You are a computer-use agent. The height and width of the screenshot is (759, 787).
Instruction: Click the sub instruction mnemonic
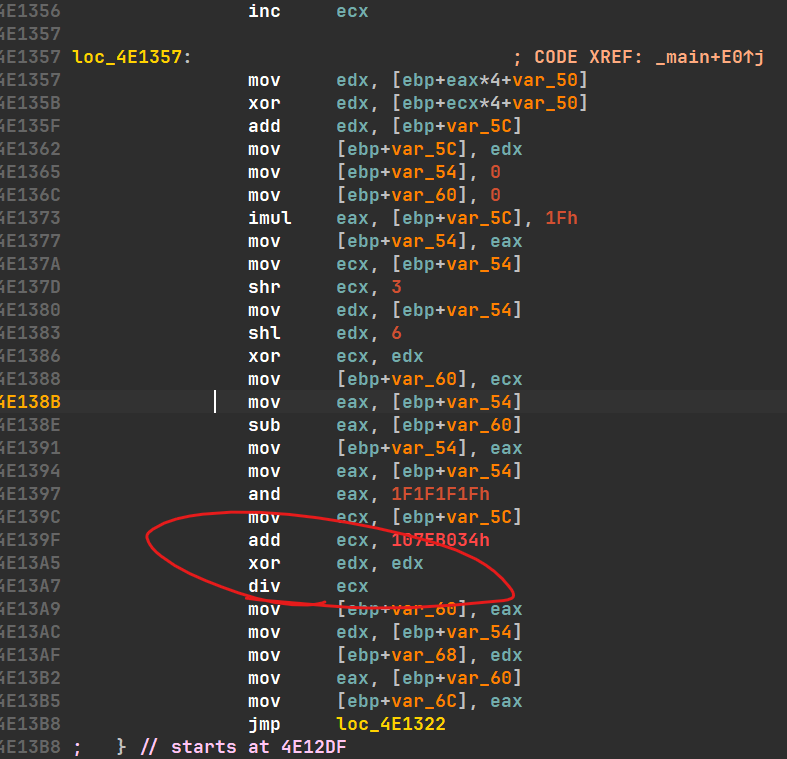tap(264, 425)
